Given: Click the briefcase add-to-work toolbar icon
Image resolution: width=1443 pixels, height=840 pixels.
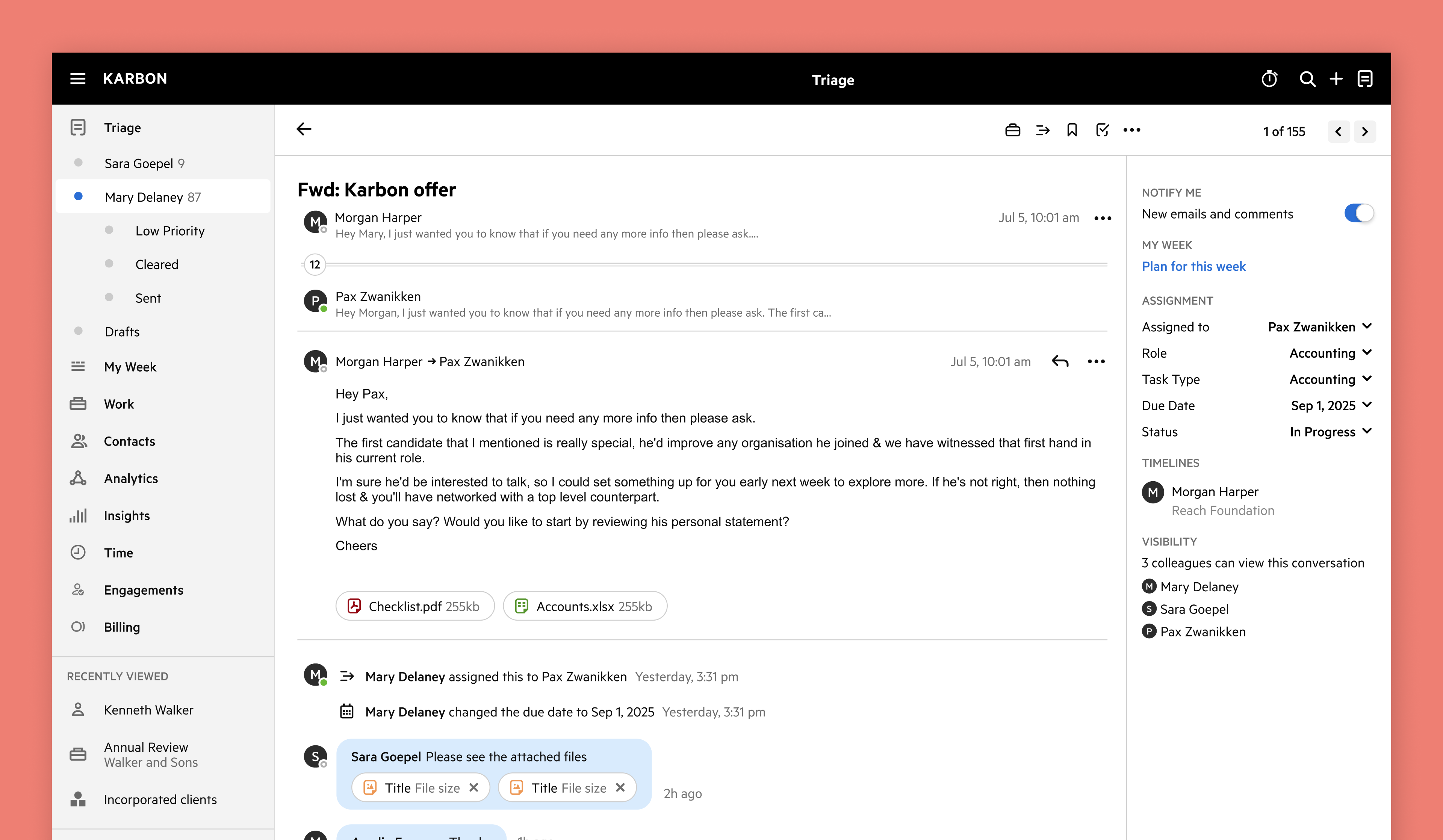Looking at the screenshot, I should coord(1012,131).
